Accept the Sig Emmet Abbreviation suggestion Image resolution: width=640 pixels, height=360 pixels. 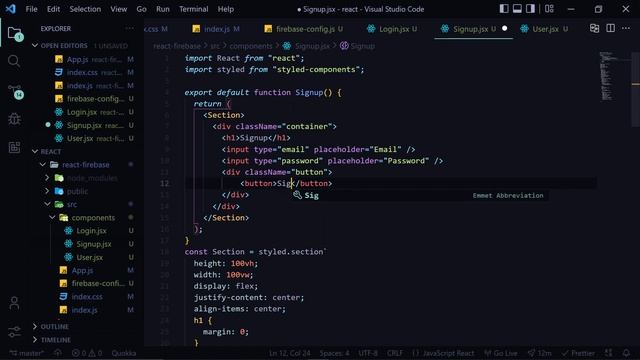(419, 196)
